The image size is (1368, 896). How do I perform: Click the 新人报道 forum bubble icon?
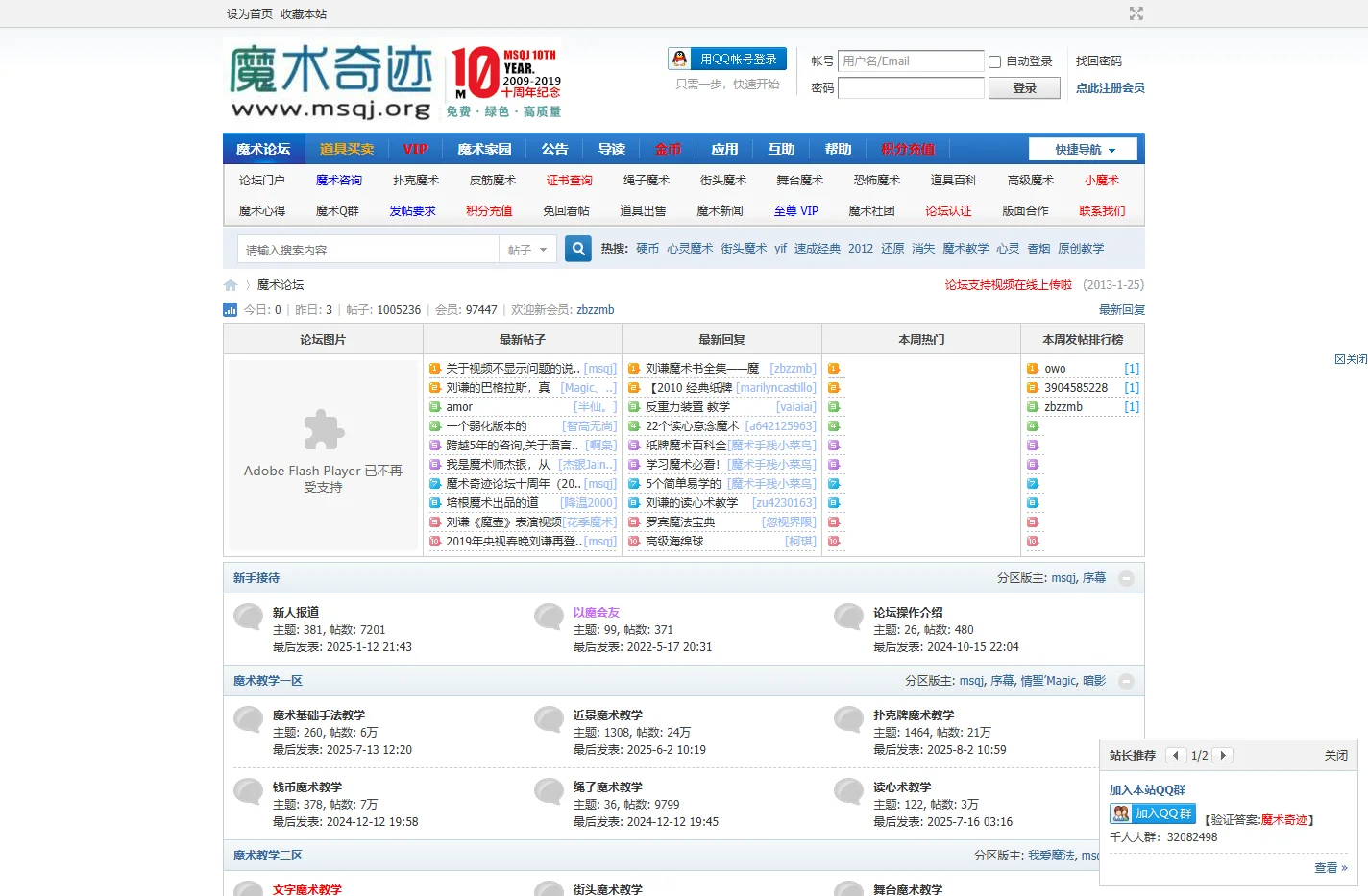[x=249, y=617]
